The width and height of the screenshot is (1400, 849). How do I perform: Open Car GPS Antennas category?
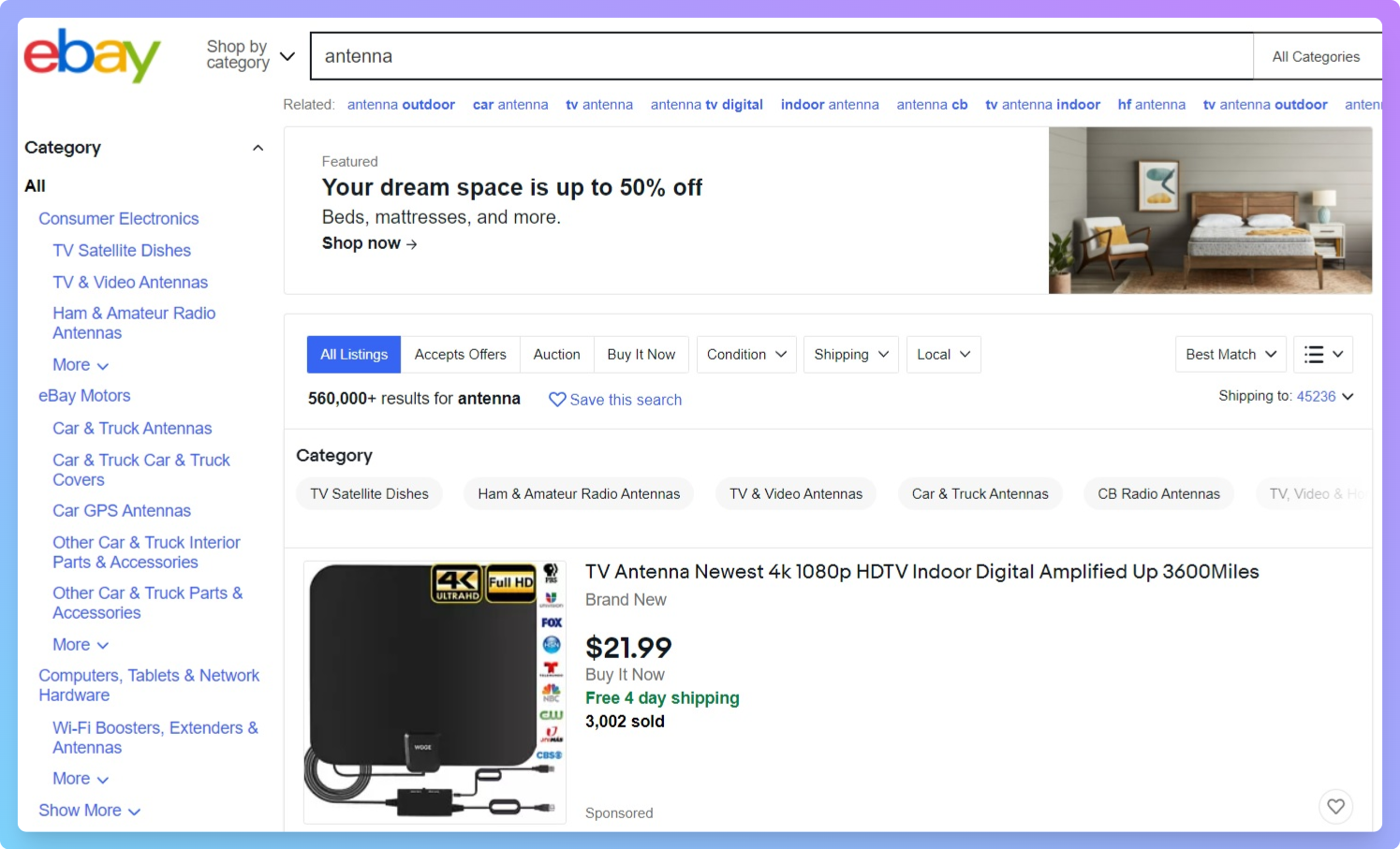[x=122, y=511]
